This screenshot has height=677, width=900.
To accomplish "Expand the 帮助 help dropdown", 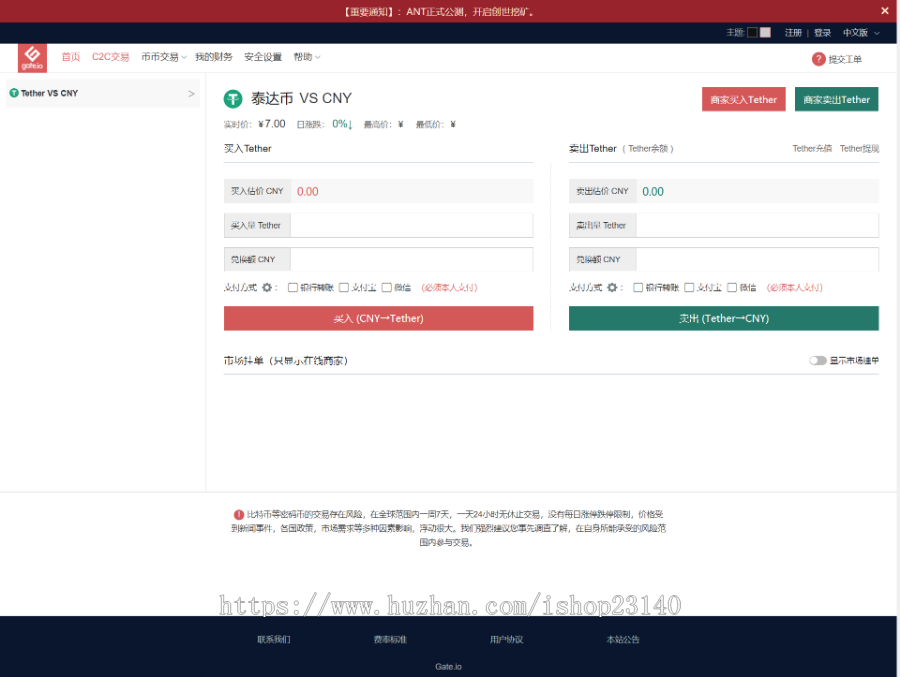I will (307, 57).
